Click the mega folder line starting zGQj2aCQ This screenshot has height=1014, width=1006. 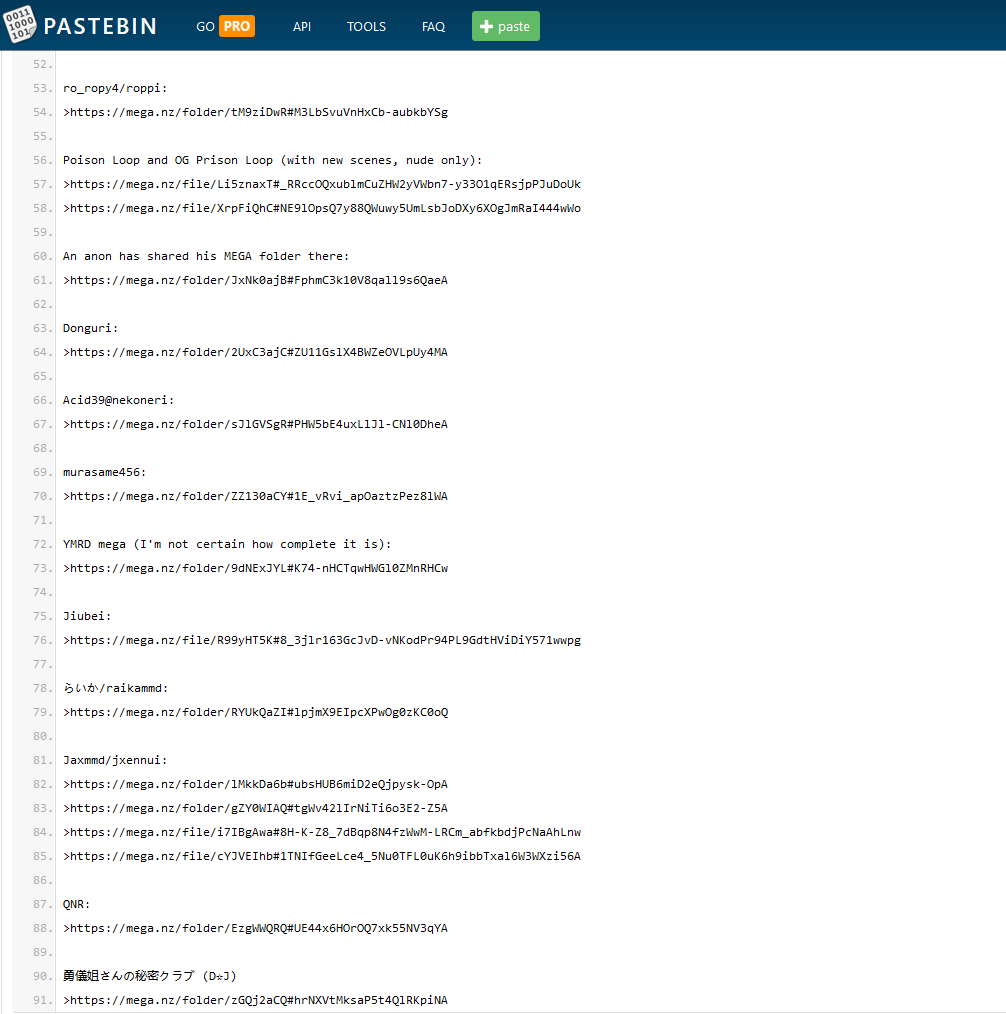[x=255, y=1000]
